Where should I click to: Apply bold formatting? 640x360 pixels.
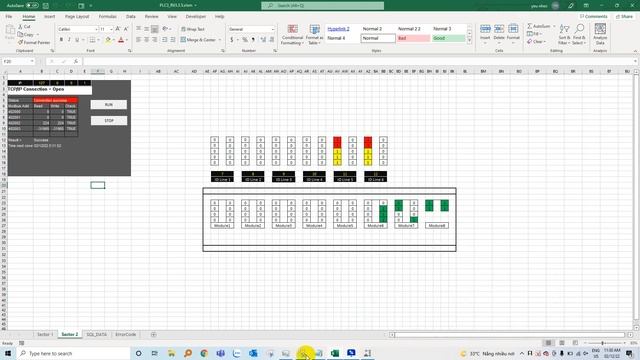coord(61,40)
